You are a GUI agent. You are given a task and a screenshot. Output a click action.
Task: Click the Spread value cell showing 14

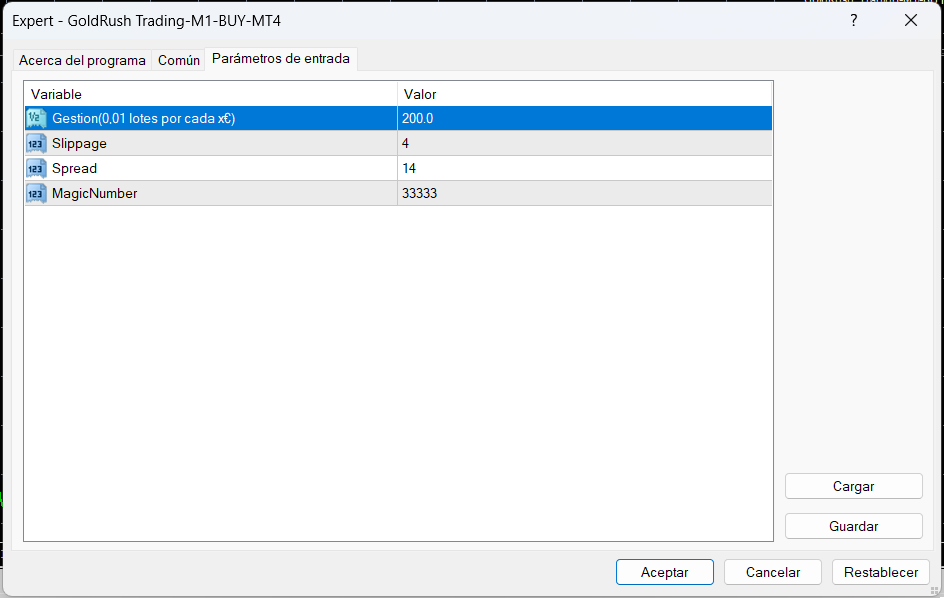(x=584, y=168)
